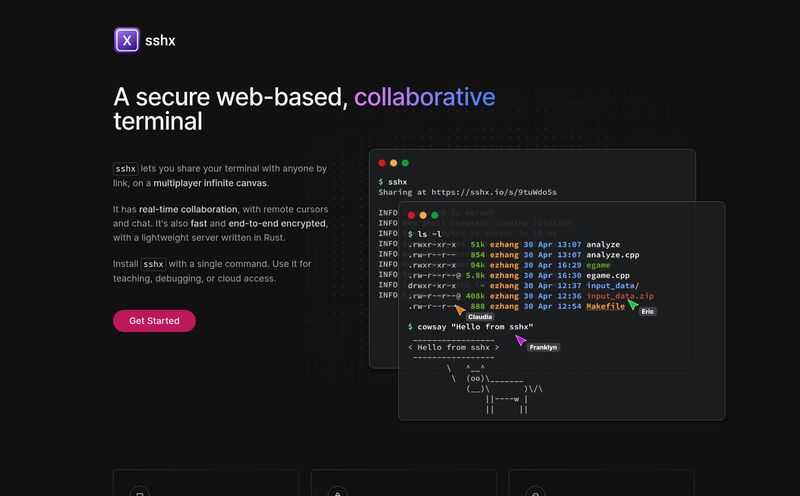Click the "$ sshx" command line
800x496 pixels.
tap(393, 182)
